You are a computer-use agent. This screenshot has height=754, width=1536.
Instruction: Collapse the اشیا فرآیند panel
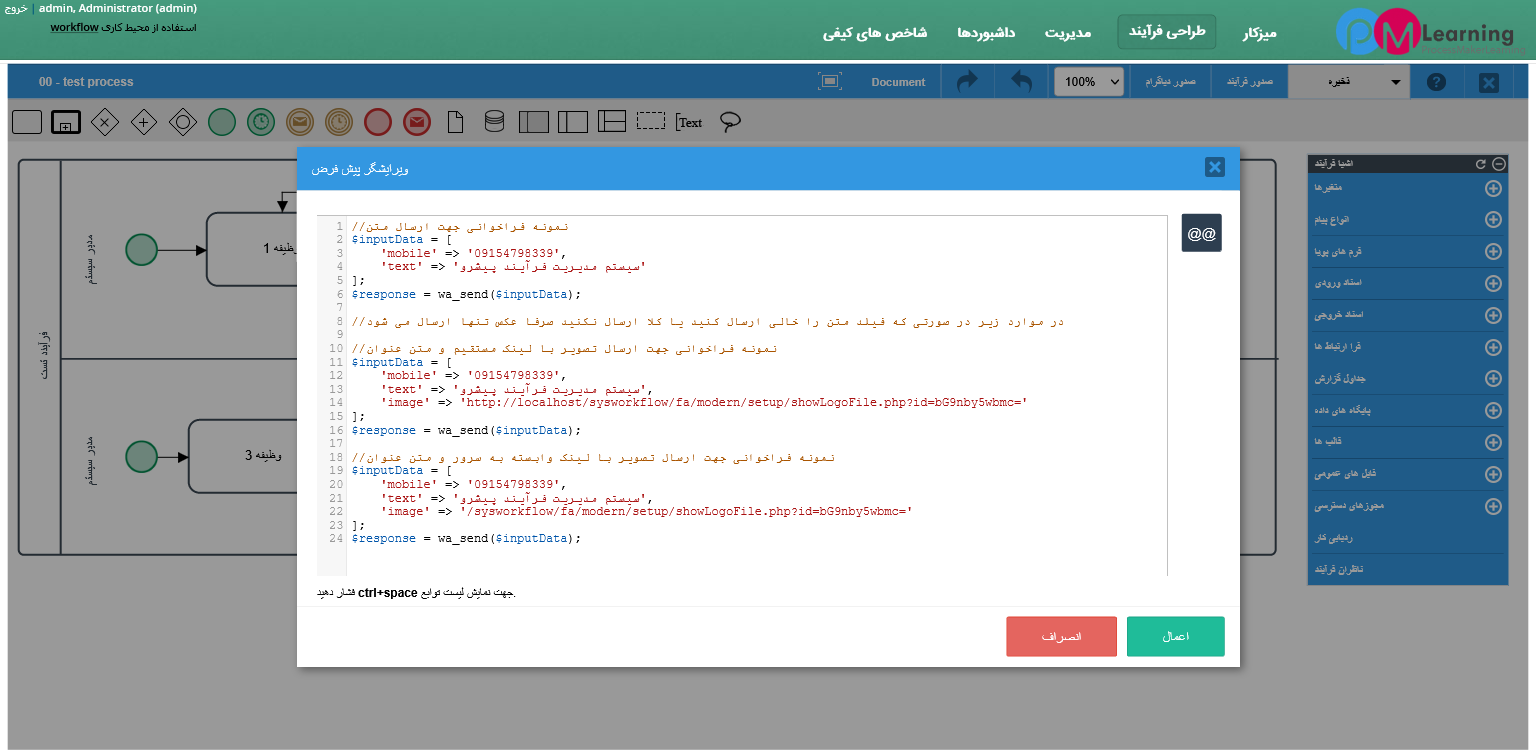click(x=1498, y=163)
